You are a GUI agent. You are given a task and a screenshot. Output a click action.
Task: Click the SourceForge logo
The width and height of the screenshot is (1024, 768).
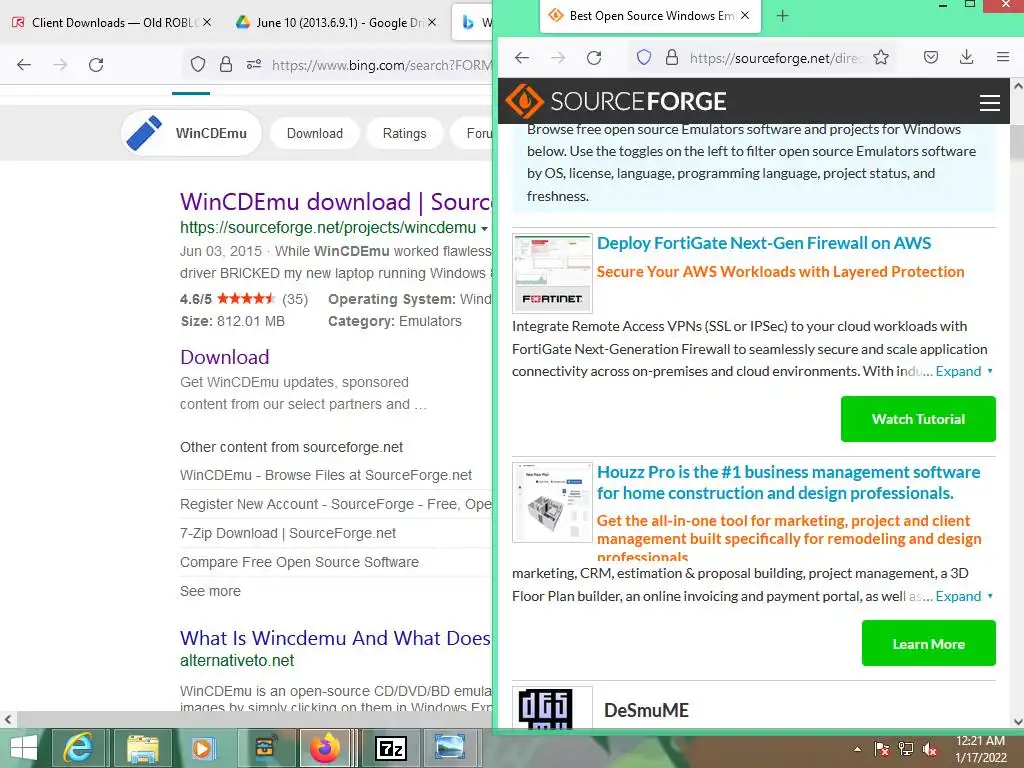(615, 101)
